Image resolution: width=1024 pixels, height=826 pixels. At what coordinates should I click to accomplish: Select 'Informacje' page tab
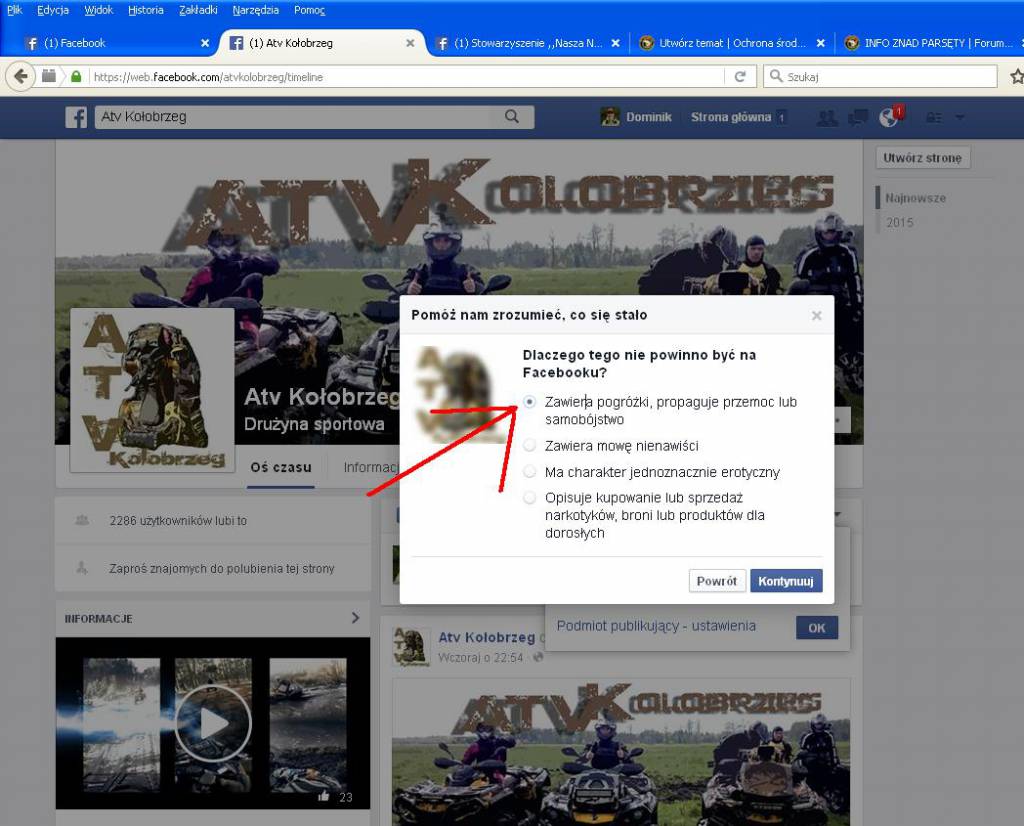coord(371,468)
